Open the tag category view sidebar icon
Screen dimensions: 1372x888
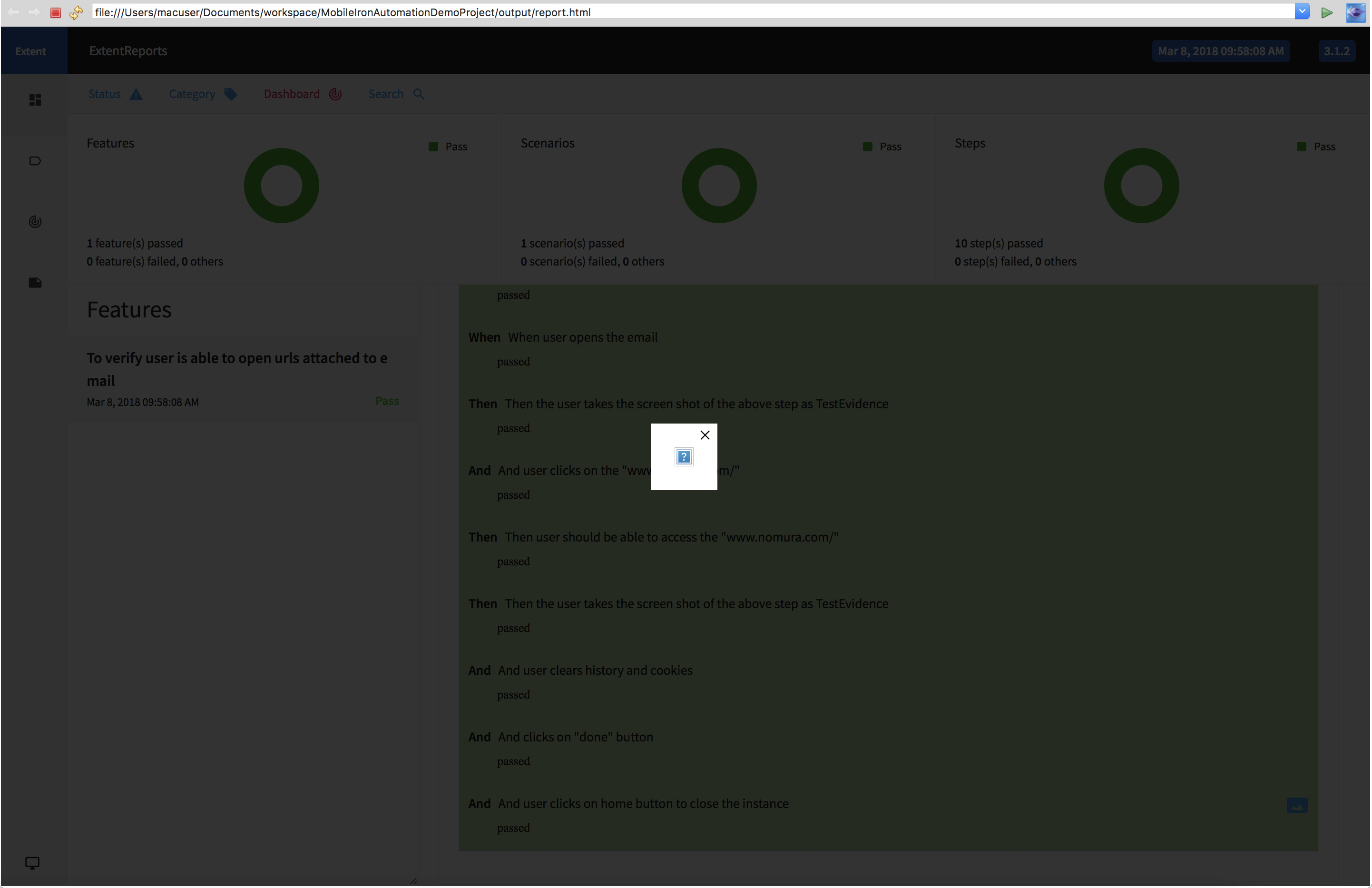(35, 161)
